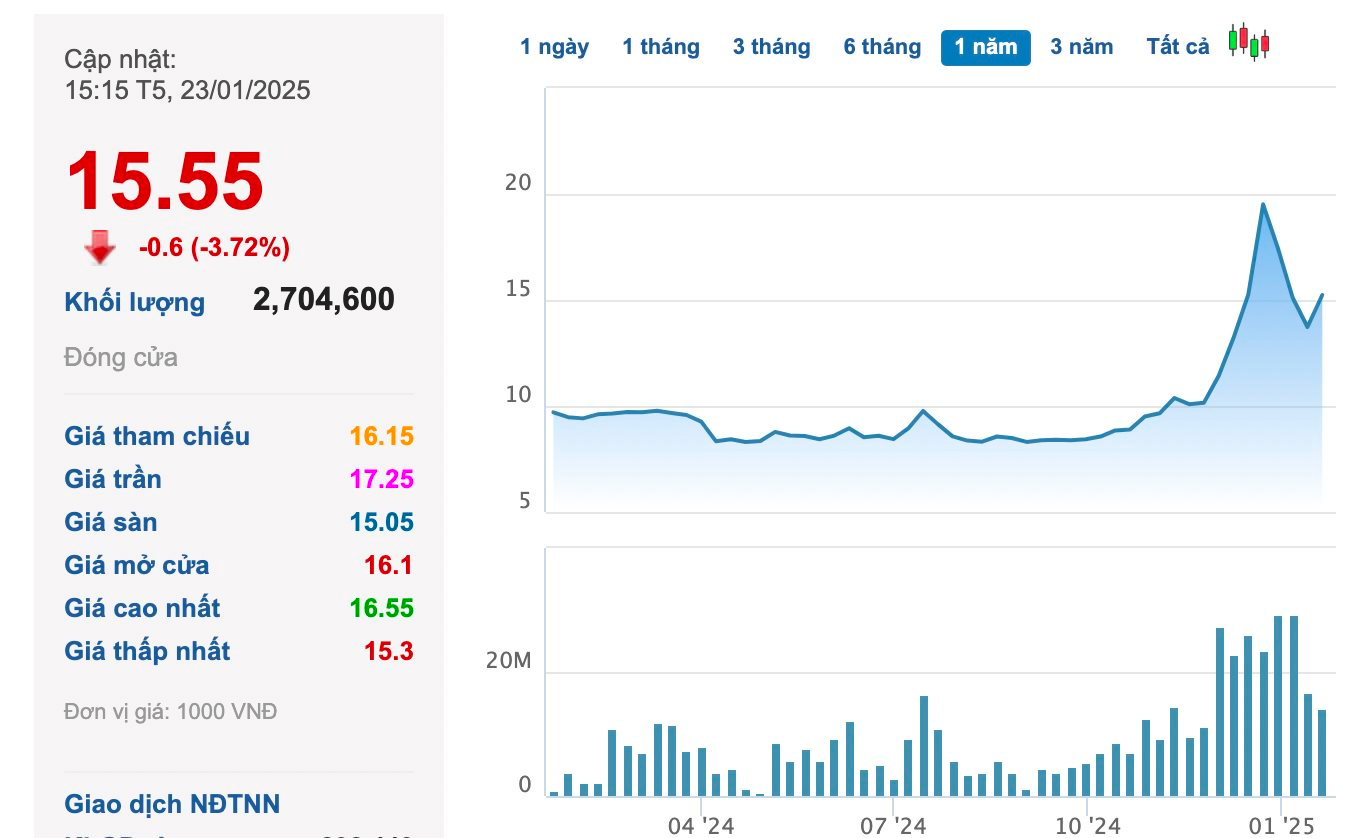The width and height of the screenshot is (1350, 838).
Task: Click the 'Giá sàn' label
Action: [x=111, y=522]
